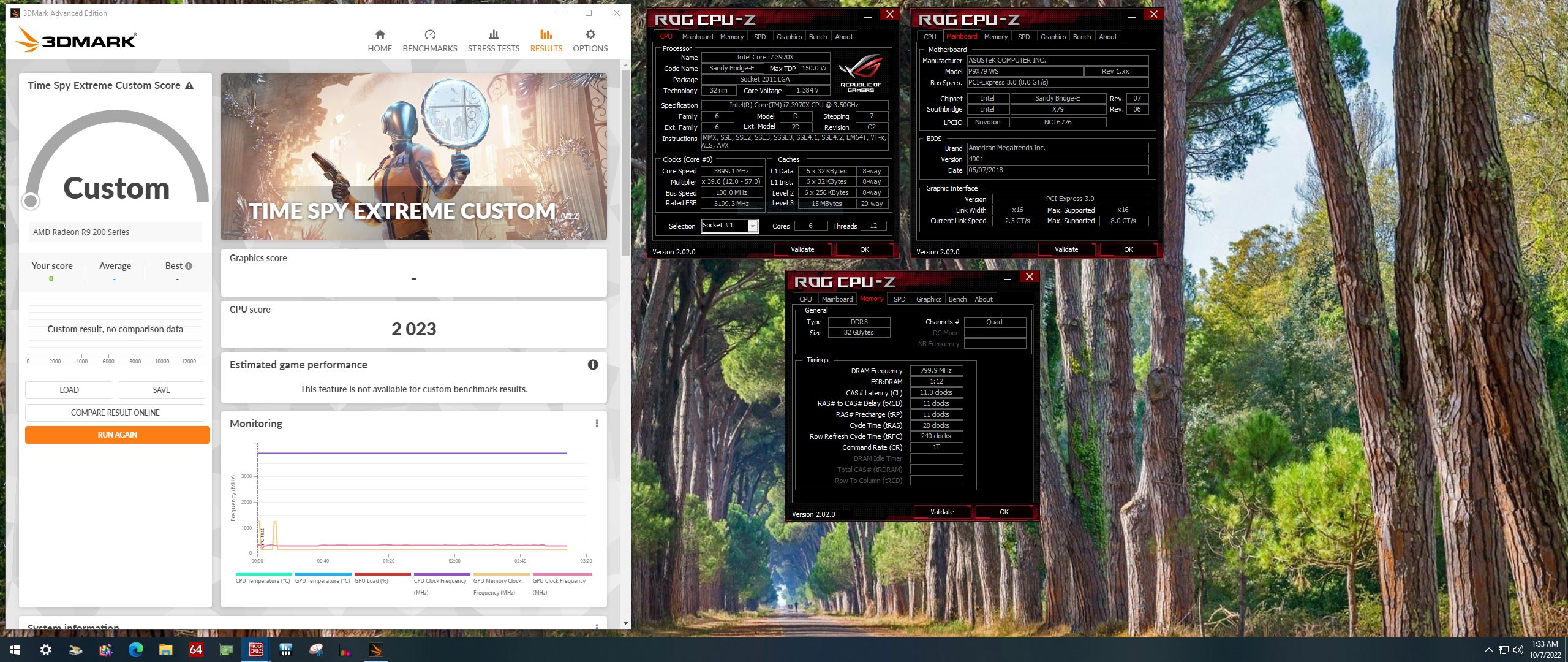Screen dimensions: 1568x662
Task: Click OK in the Memory CPU-Z window
Action: click(x=1004, y=512)
